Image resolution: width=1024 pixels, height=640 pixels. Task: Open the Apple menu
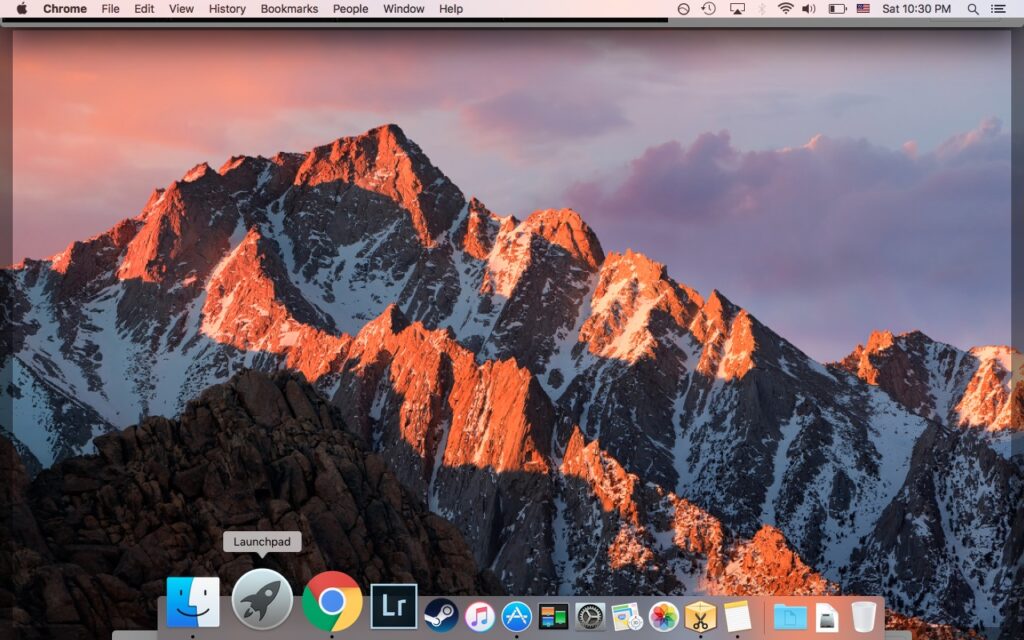point(21,9)
